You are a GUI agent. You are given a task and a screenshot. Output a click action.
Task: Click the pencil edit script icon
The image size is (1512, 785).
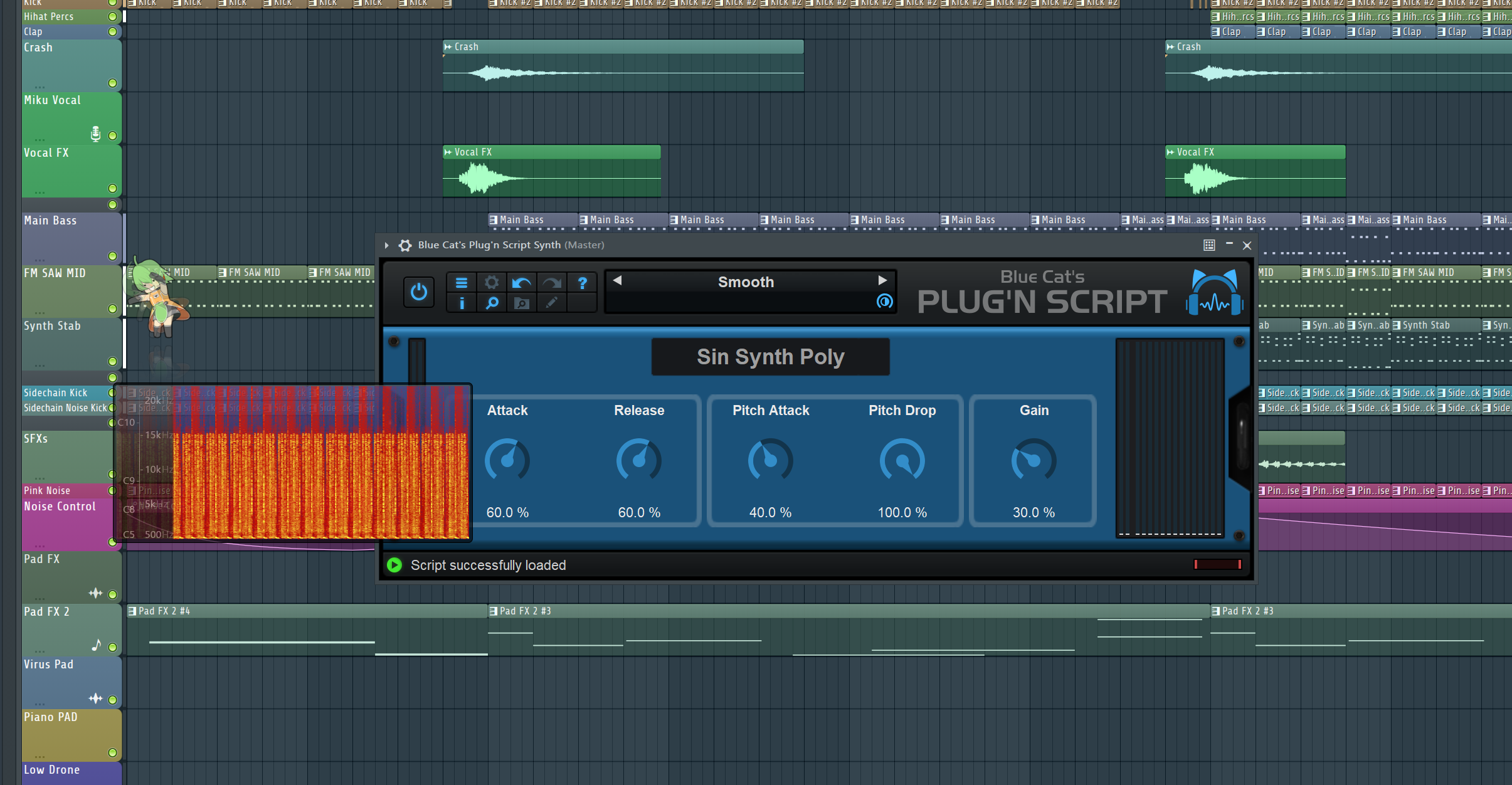tap(552, 303)
